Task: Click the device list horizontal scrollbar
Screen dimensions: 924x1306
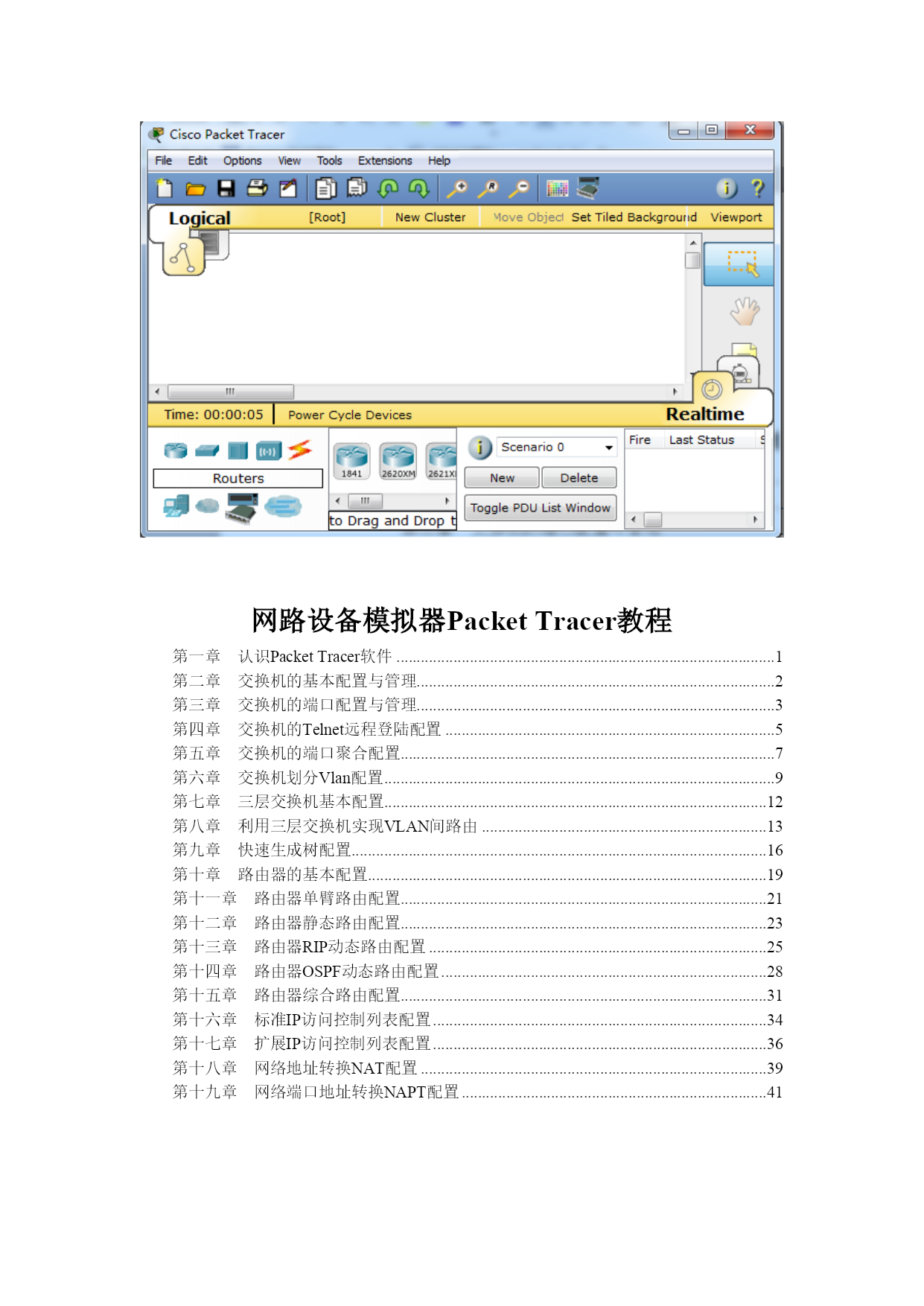Action: (392, 501)
